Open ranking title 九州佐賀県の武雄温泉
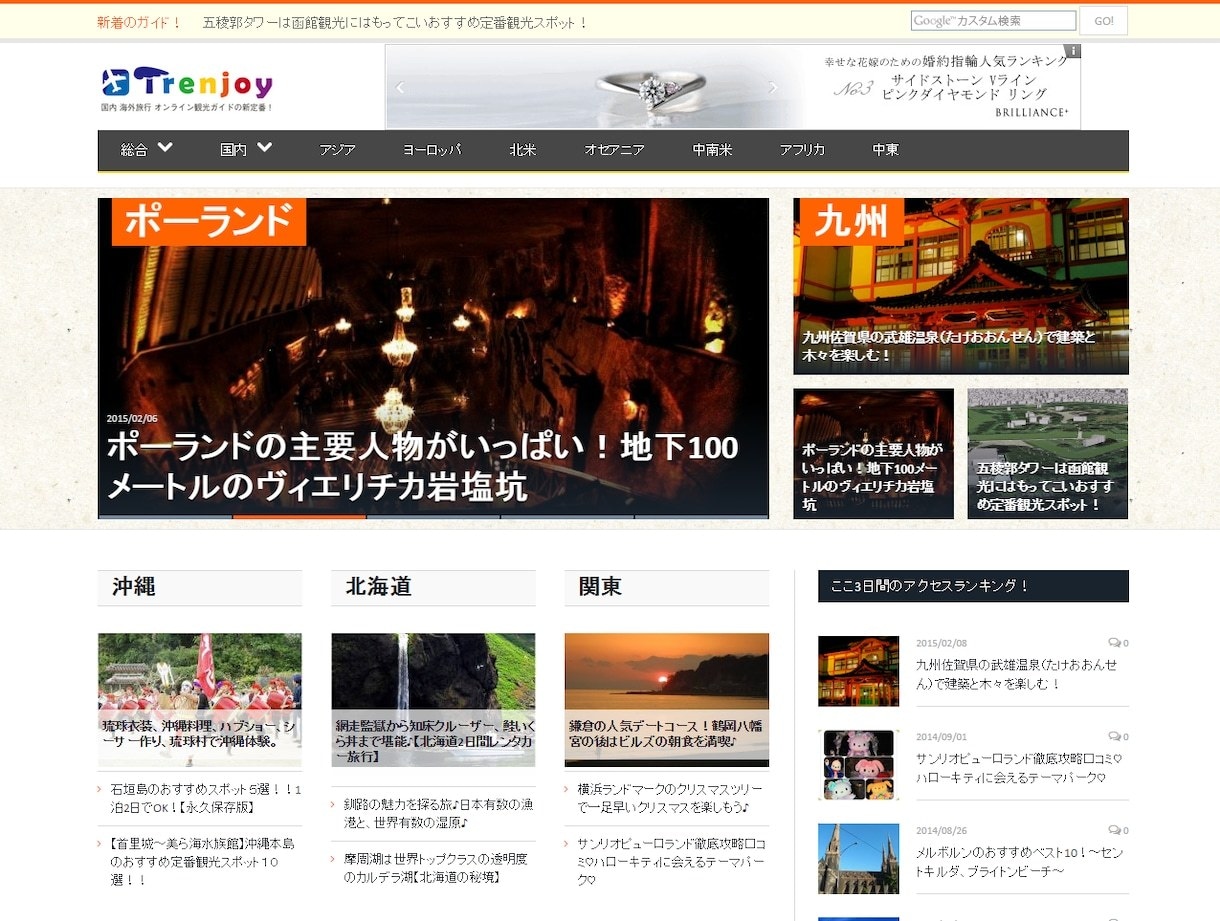 (1017, 674)
